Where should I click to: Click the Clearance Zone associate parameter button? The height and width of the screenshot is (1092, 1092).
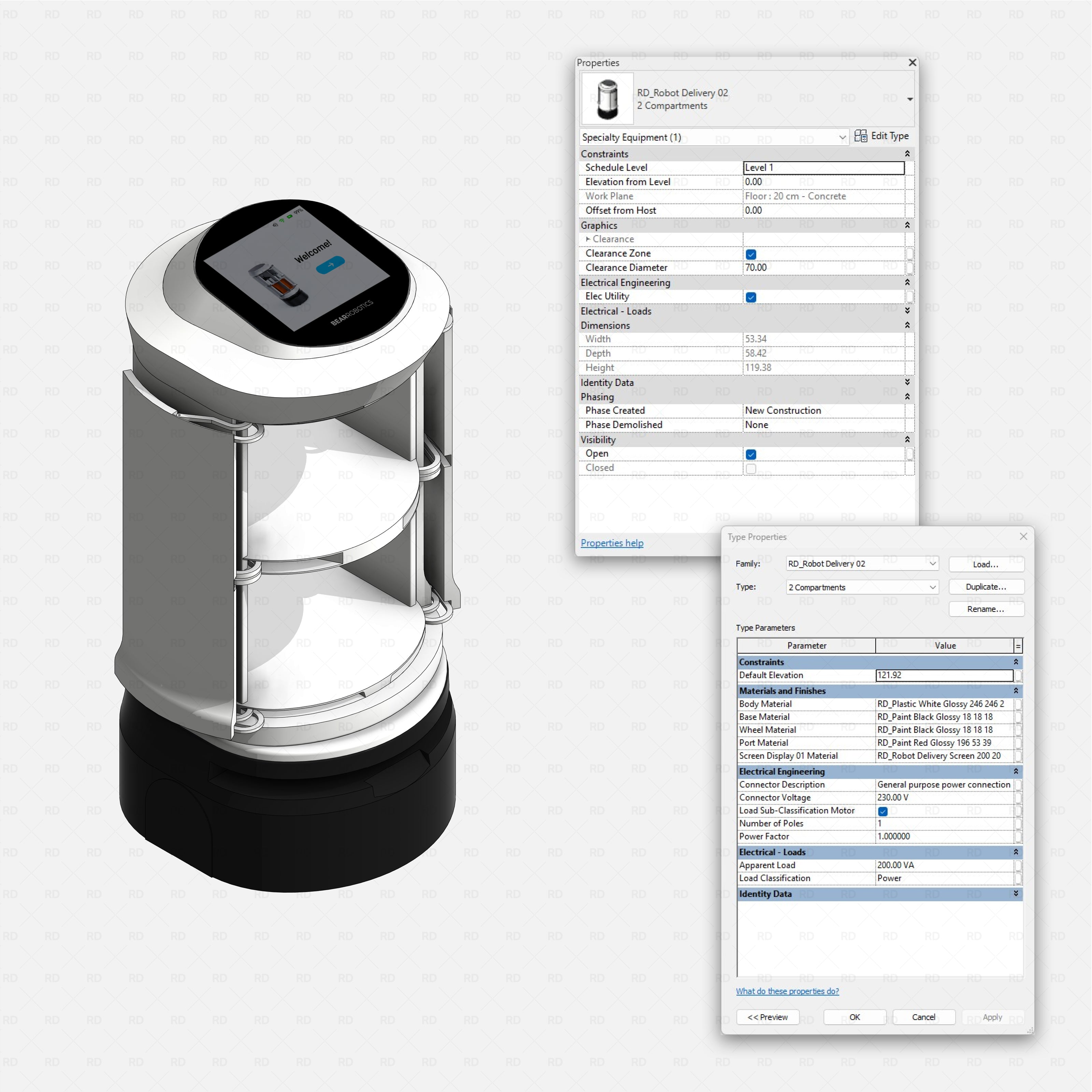point(909,254)
